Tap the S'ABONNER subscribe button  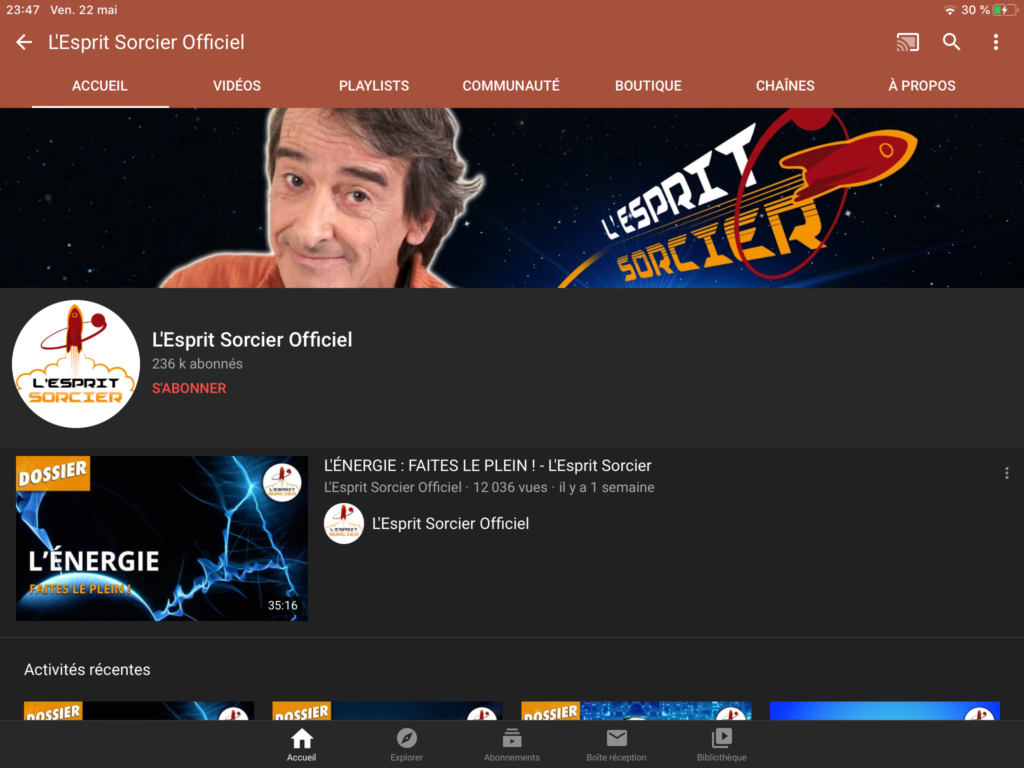[x=189, y=388]
